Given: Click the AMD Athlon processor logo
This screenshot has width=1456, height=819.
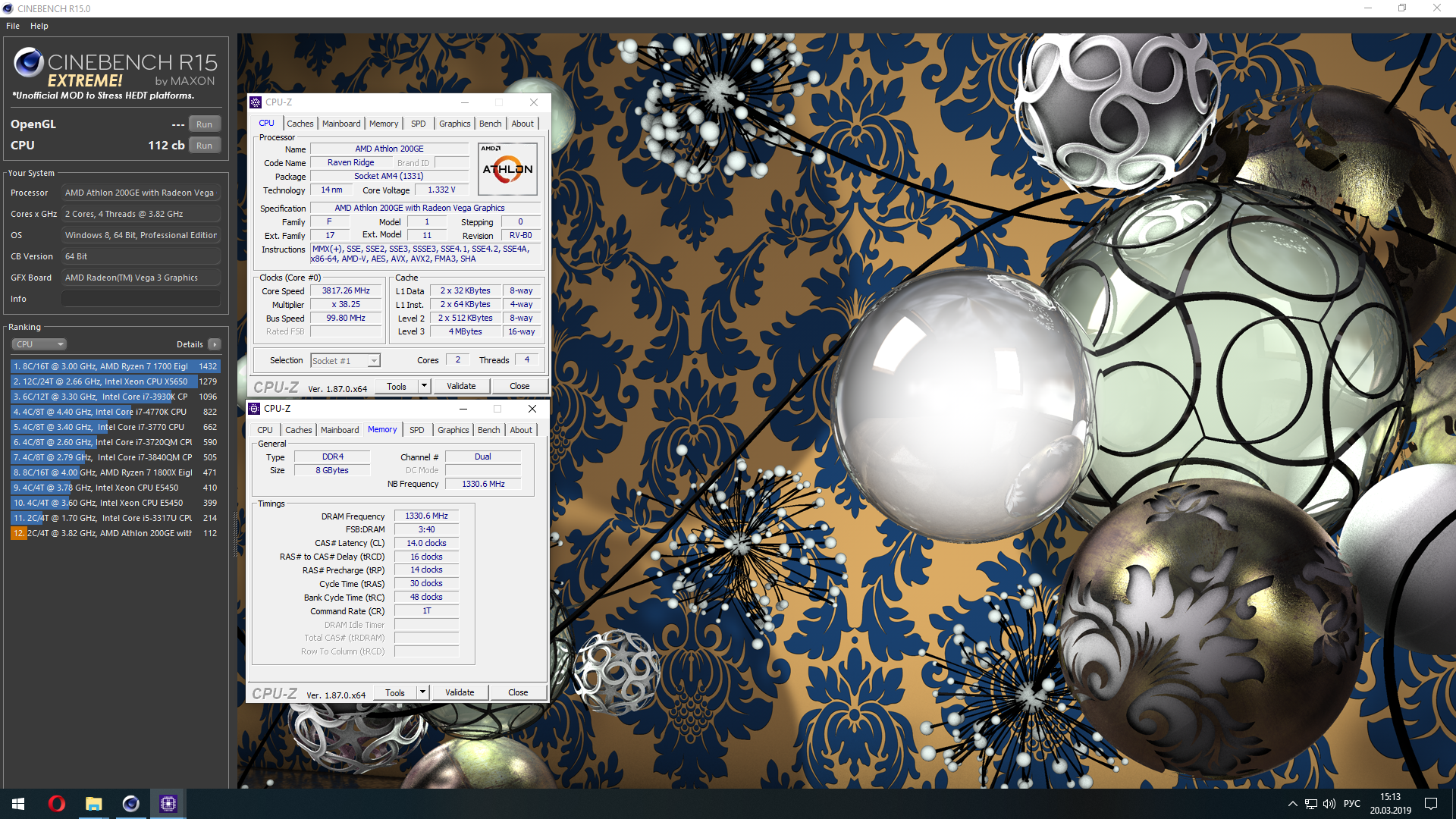Looking at the screenshot, I should [x=507, y=168].
